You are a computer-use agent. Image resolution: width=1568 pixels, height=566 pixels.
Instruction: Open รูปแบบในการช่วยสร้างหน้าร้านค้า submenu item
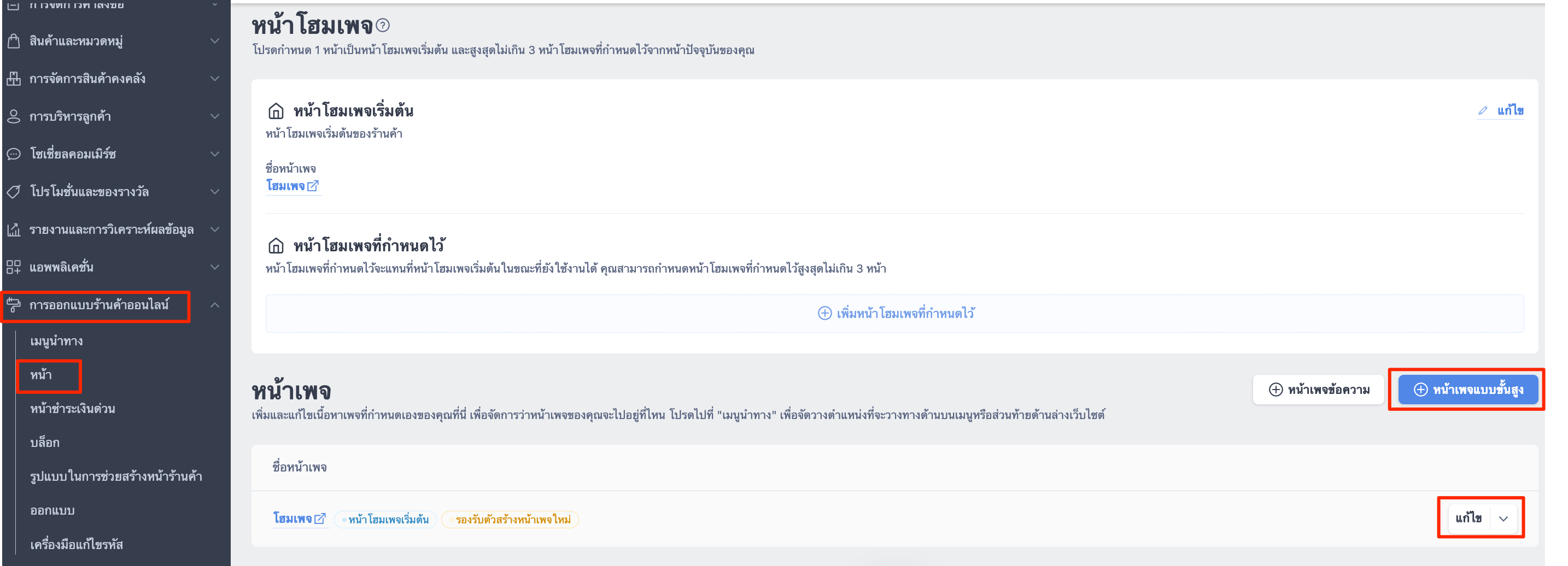pyautogui.click(x=116, y=476)
